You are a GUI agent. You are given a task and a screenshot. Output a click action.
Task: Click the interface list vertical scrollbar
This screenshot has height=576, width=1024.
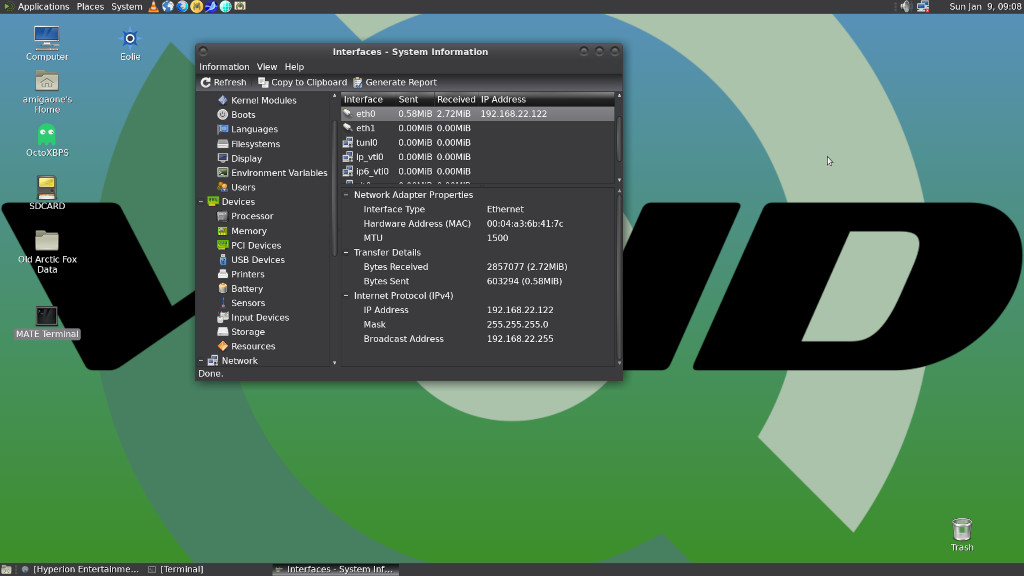pyautogui.click(x=619, y=138)
